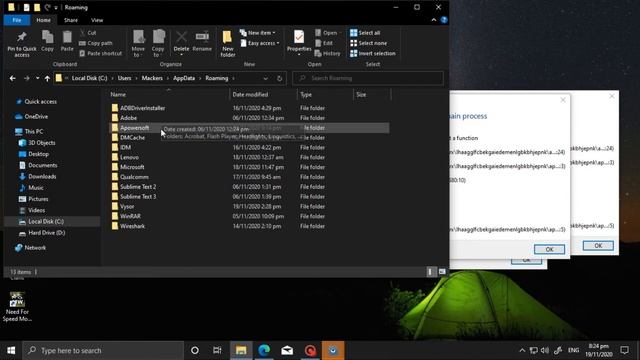Click OK in the front error dialog
Screen dimensions: 640x360
549,249
